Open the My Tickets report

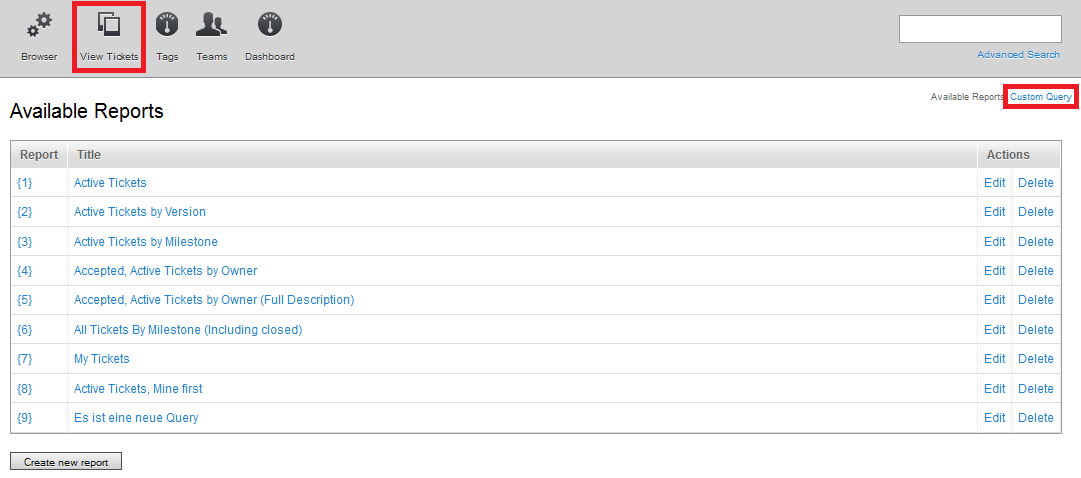102,359
